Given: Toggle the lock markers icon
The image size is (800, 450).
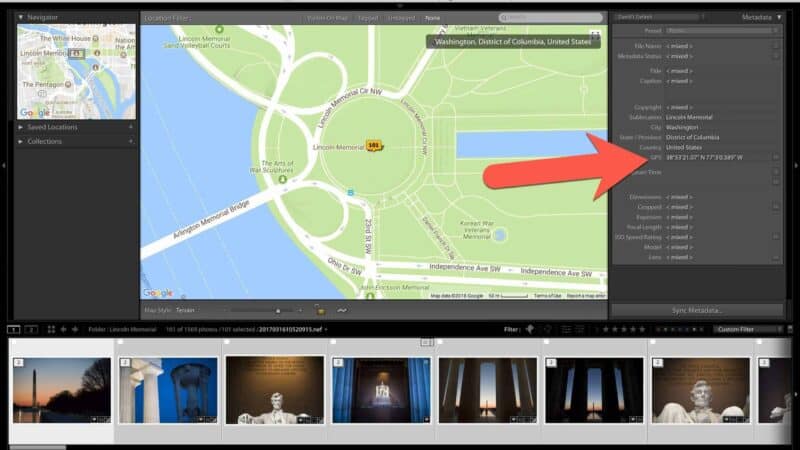Looking at the screenshot, I should [320, 310].
